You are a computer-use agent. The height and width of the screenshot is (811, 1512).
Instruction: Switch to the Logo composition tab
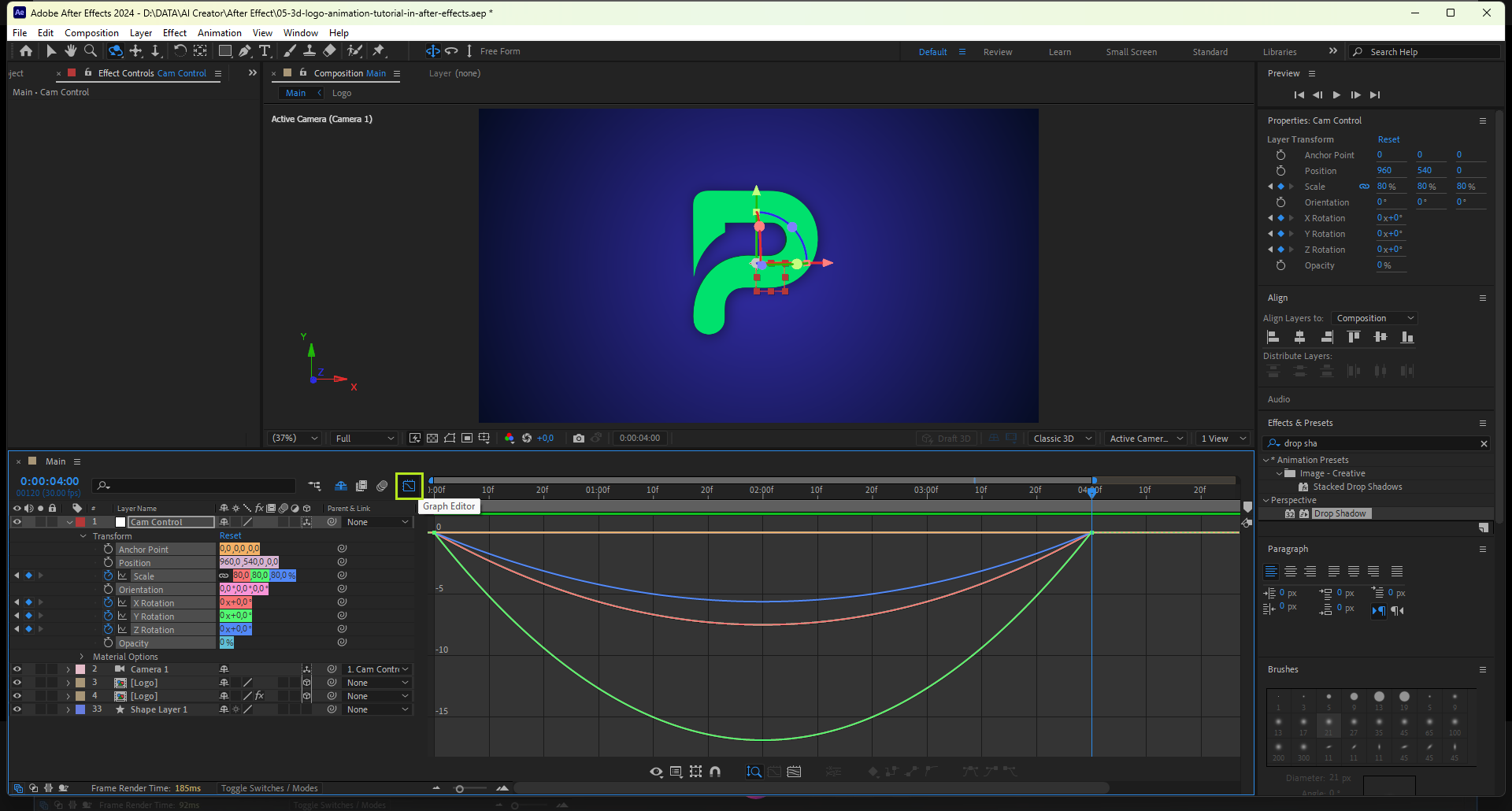(342, 93)
